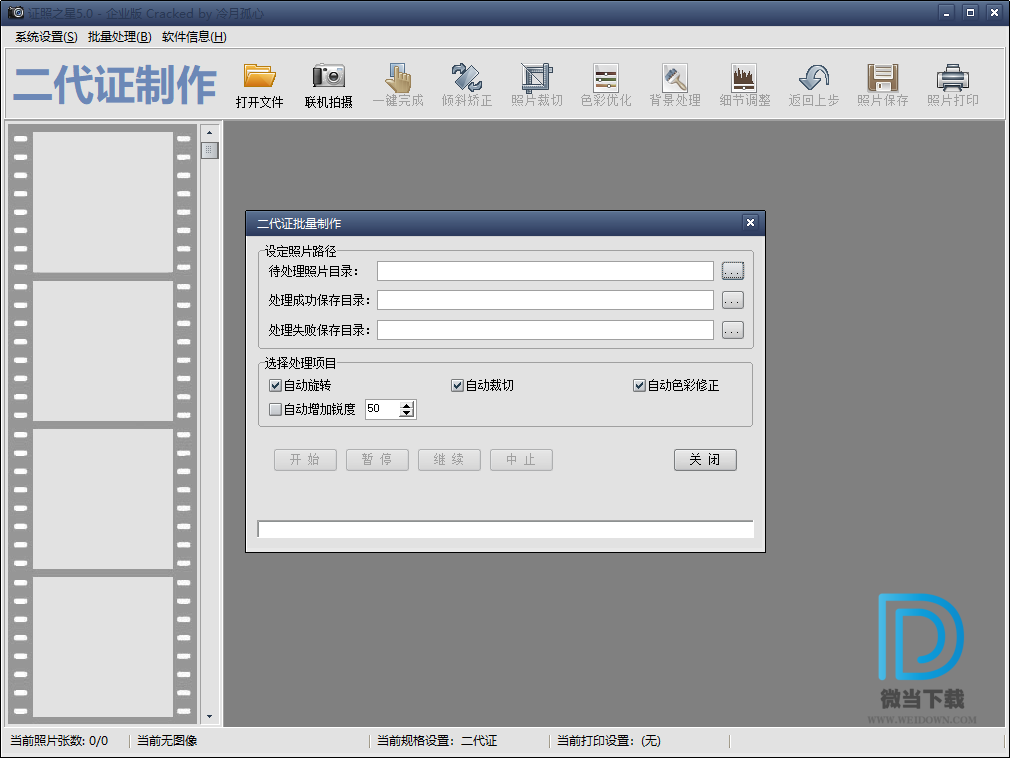This screenshot has width=1010, height=758.
Task: Uncheck 自动色彩修正 option
Action: coord(639,385)
